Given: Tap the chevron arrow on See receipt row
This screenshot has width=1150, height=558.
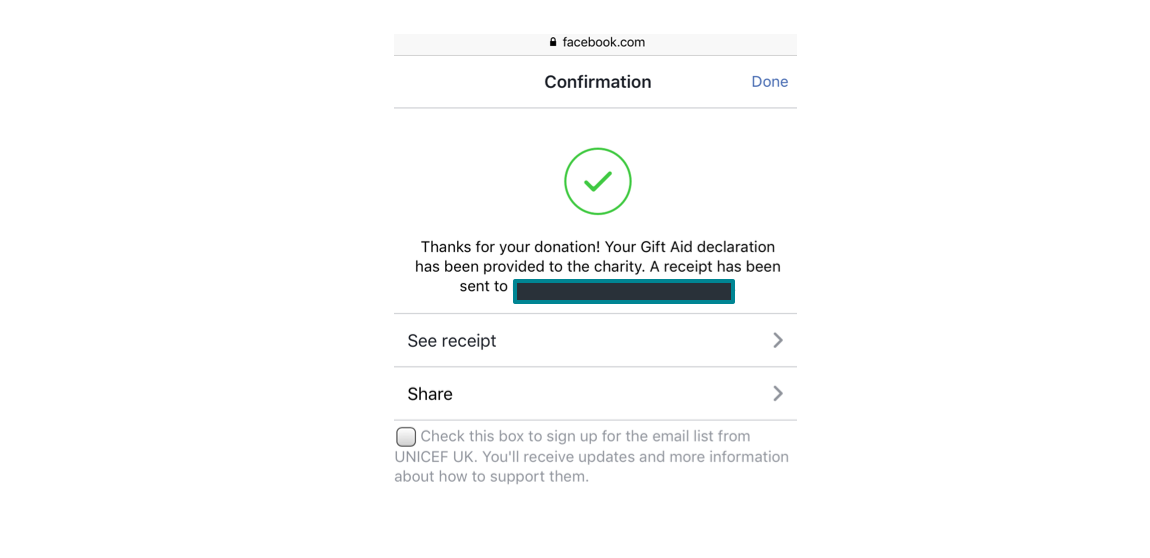Looking at the screenshot, I should (x=778, y=340).
